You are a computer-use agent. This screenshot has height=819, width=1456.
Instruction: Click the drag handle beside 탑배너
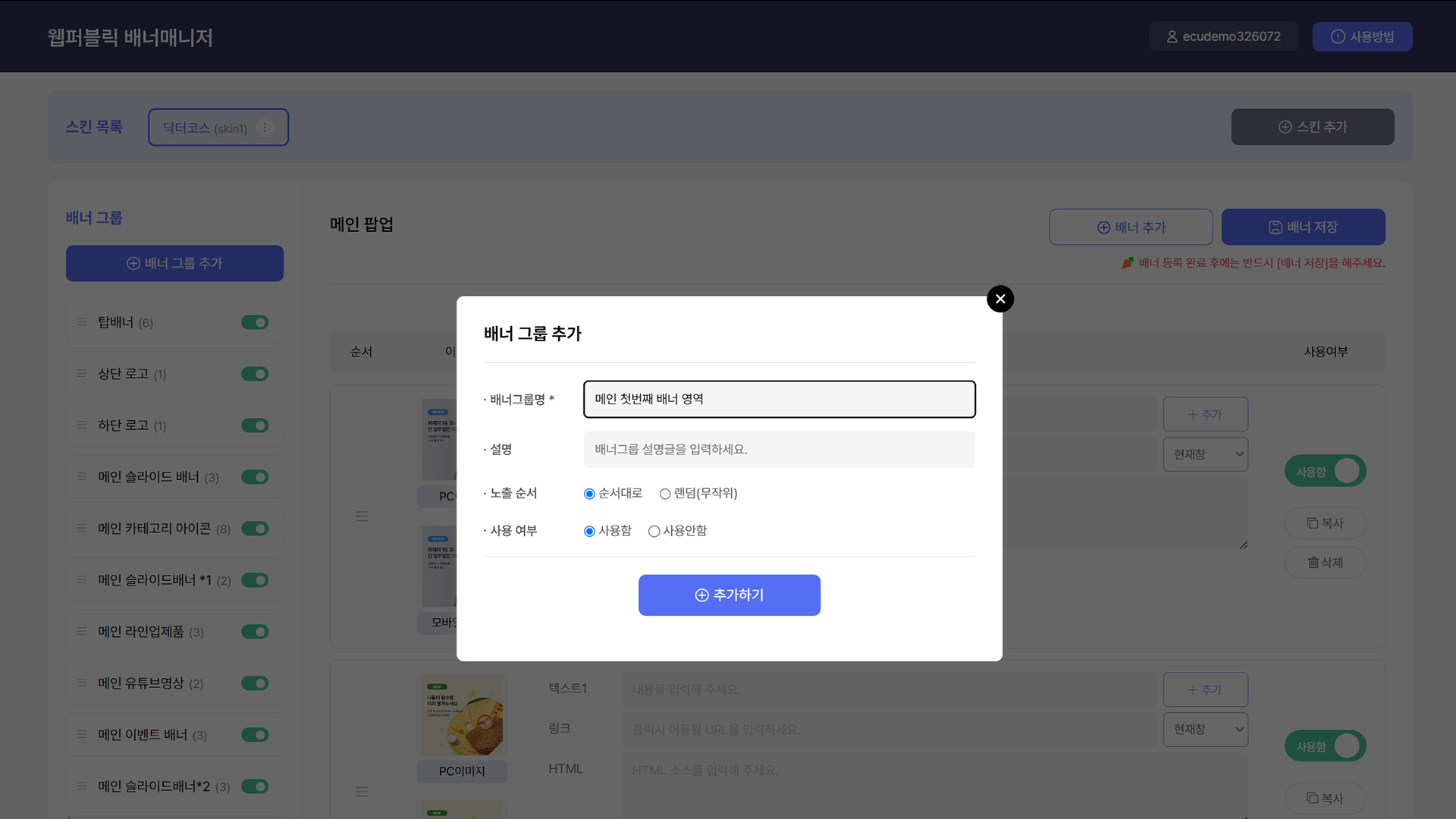pos(82,322)
